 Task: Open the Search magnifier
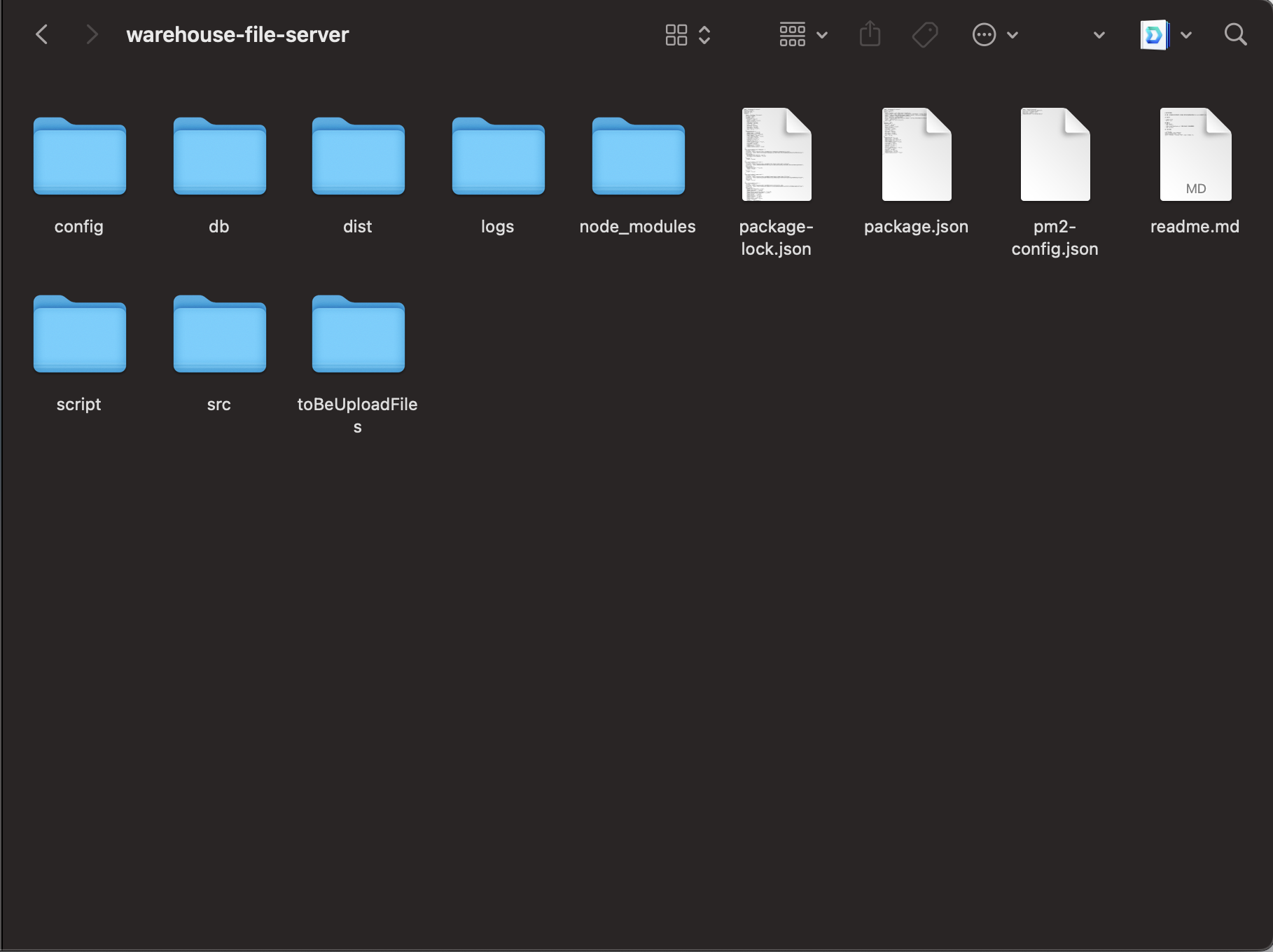tap(1236, 34)
